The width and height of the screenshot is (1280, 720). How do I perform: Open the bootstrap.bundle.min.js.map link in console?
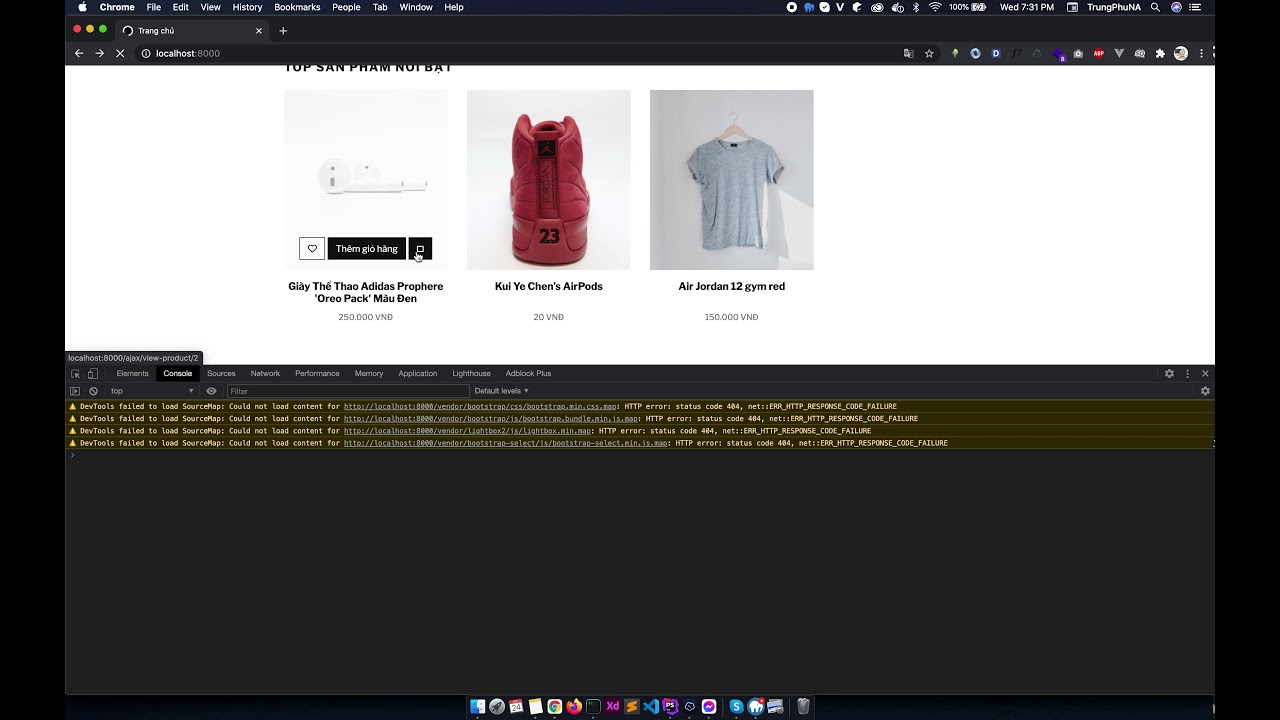[491, 419]
